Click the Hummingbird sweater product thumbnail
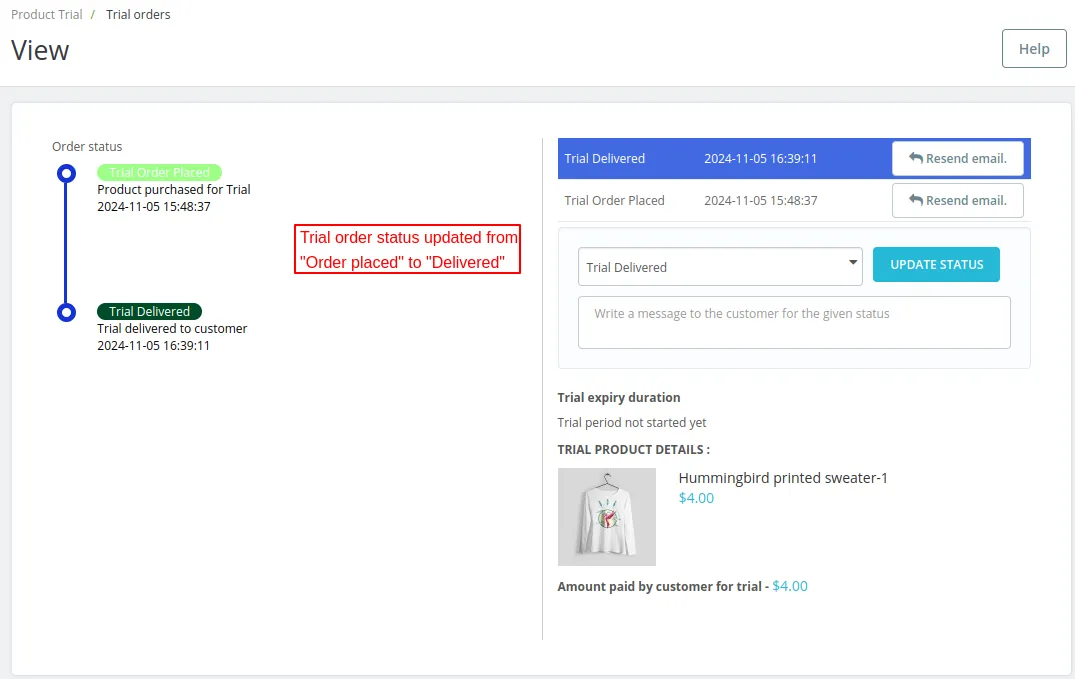Image resolution: width=1075 pixels, height=679 pixels. (x=606, y=517)
